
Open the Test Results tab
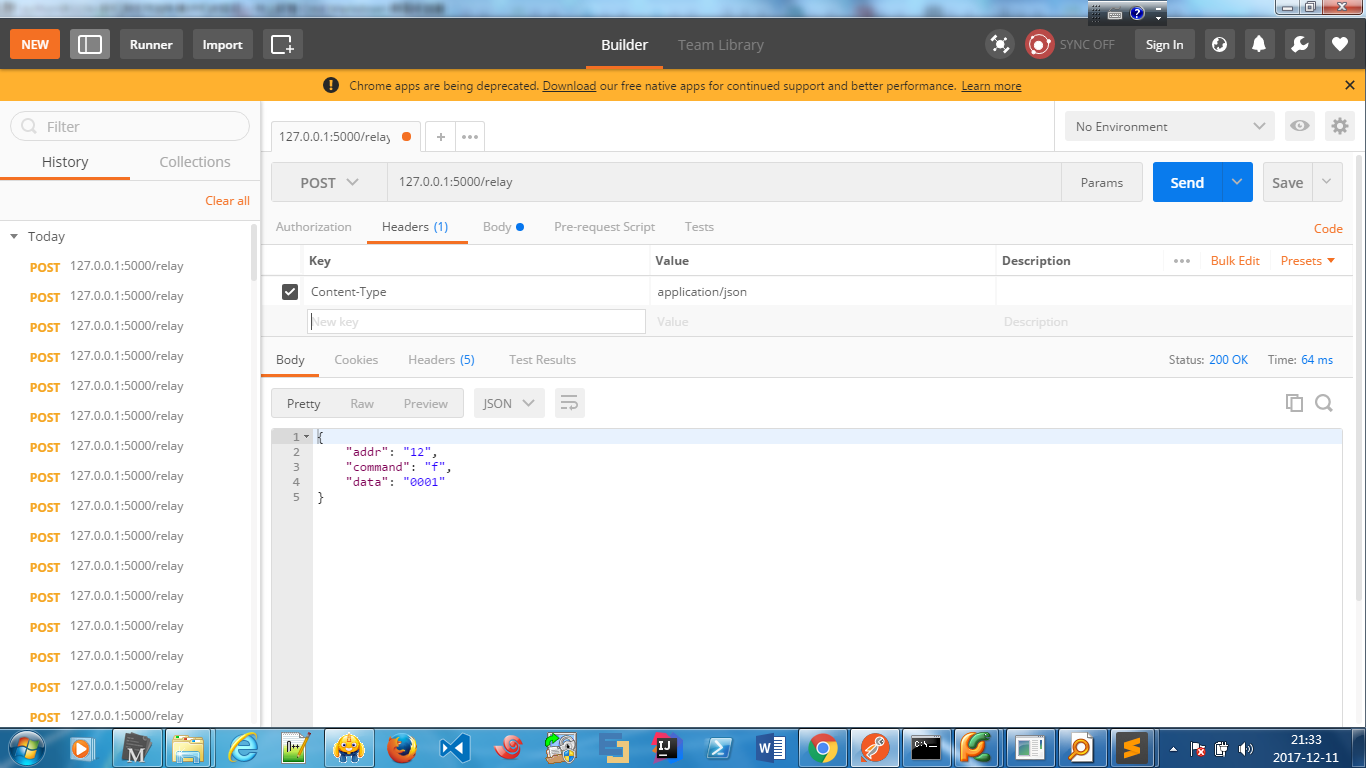542,360
